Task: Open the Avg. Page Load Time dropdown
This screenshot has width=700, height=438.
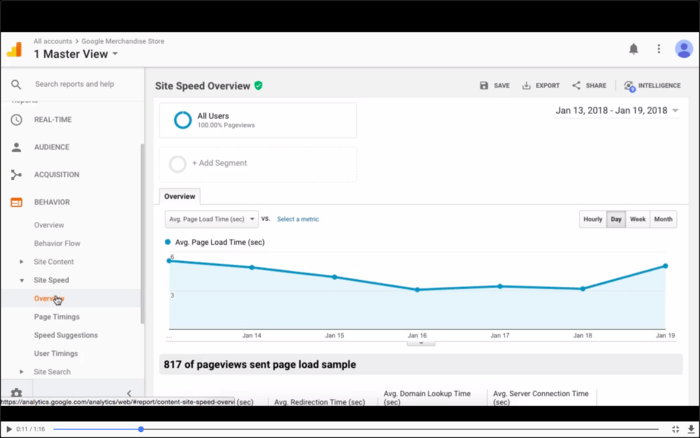Action: coord(211,219)
